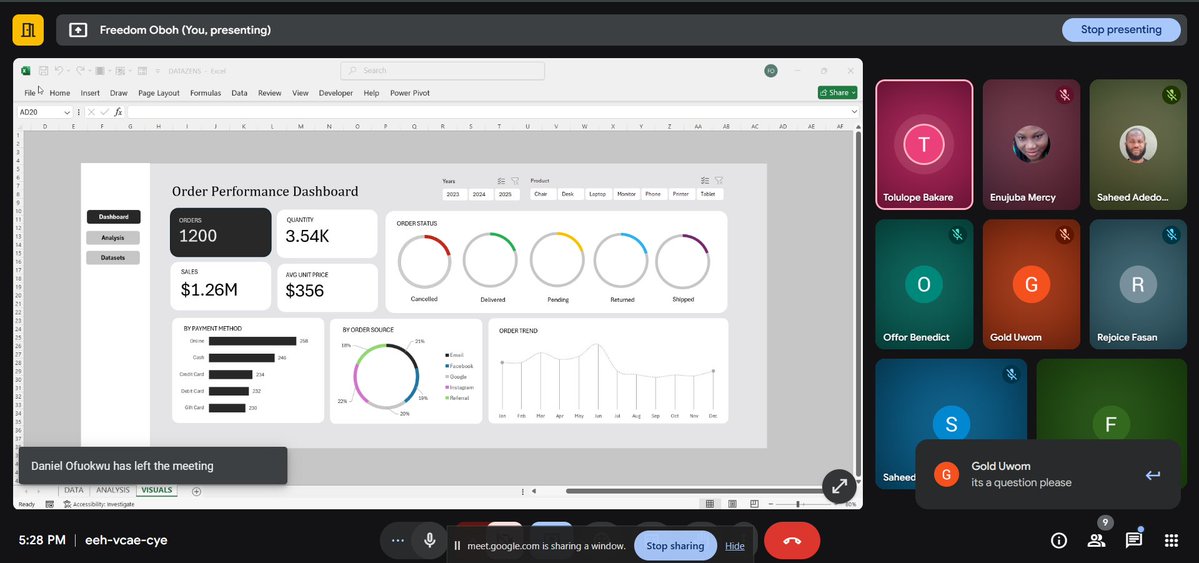Toggle multi-select on the Years slicer
1199x563 pixels.
tap(502, 181)
